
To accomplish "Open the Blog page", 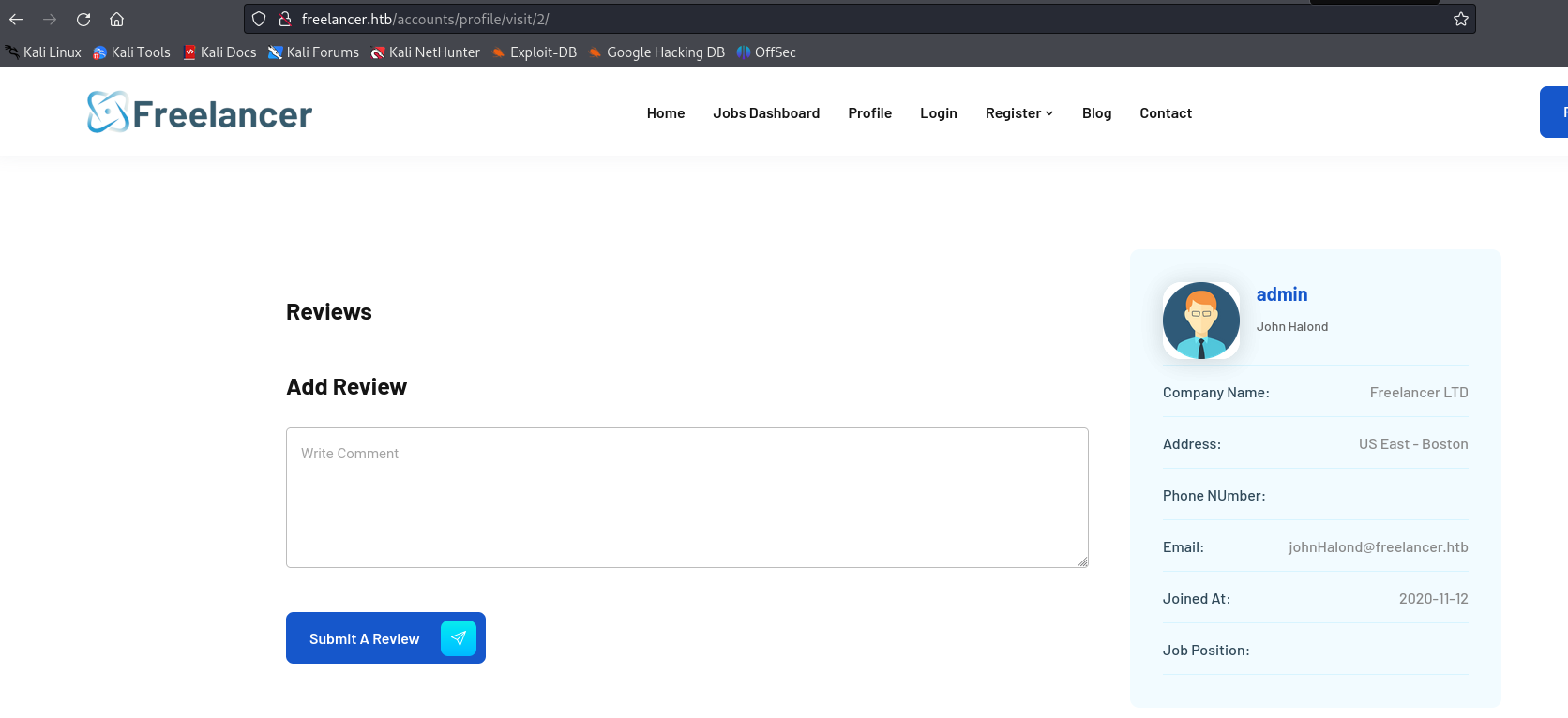I will [1096, 113].
